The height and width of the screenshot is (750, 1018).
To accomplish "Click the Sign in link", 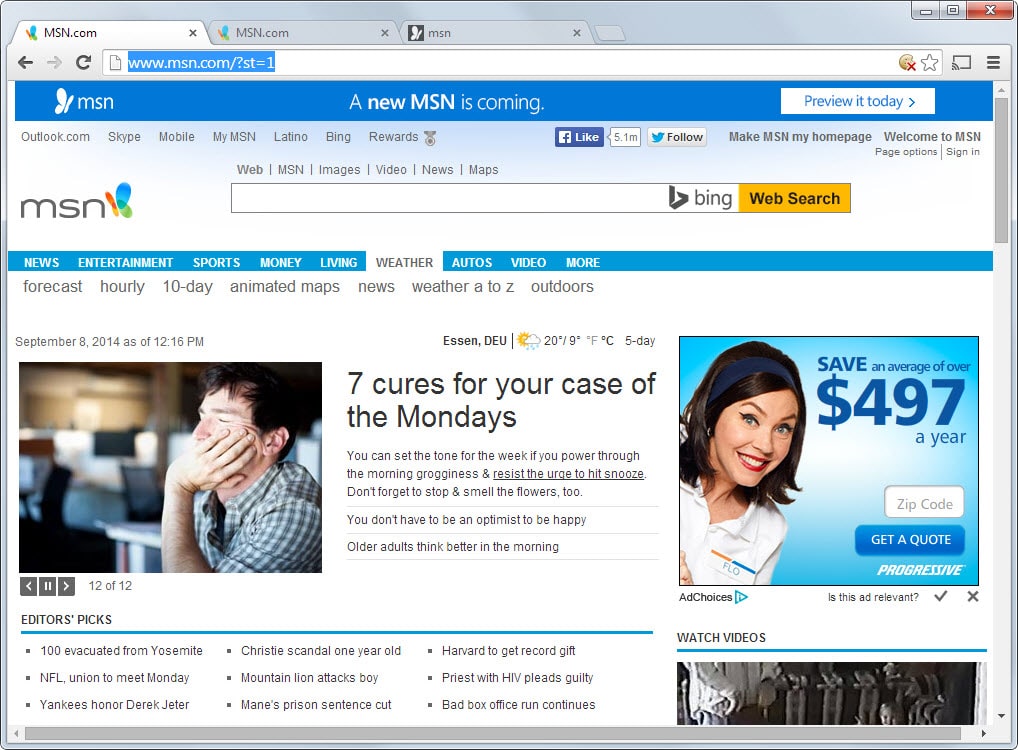I will (963, 152).
